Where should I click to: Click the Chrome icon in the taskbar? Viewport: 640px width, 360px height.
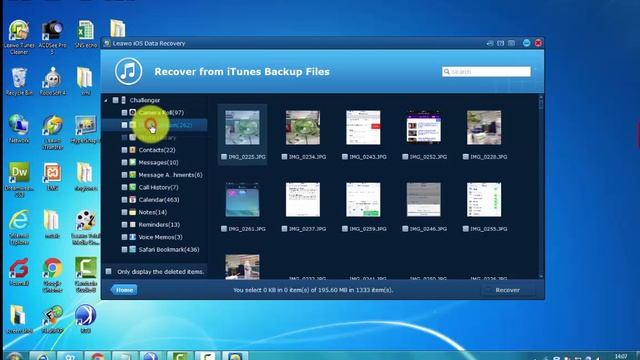pos(97,356)
